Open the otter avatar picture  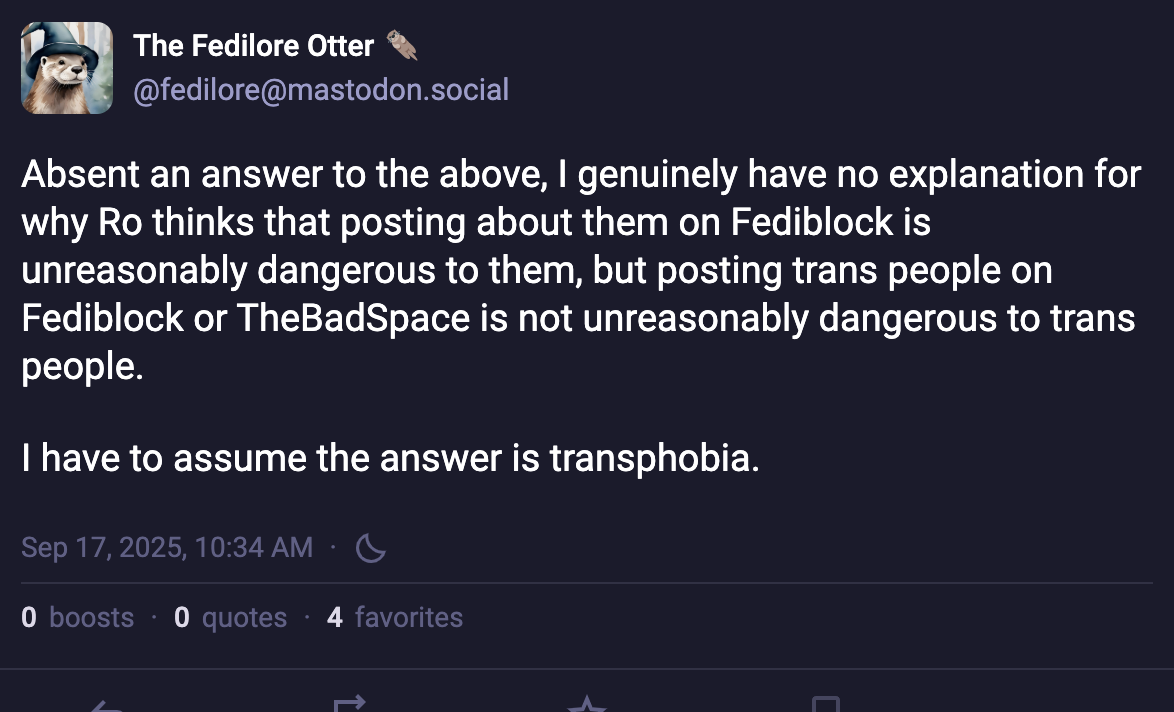(x=67, y=67)
